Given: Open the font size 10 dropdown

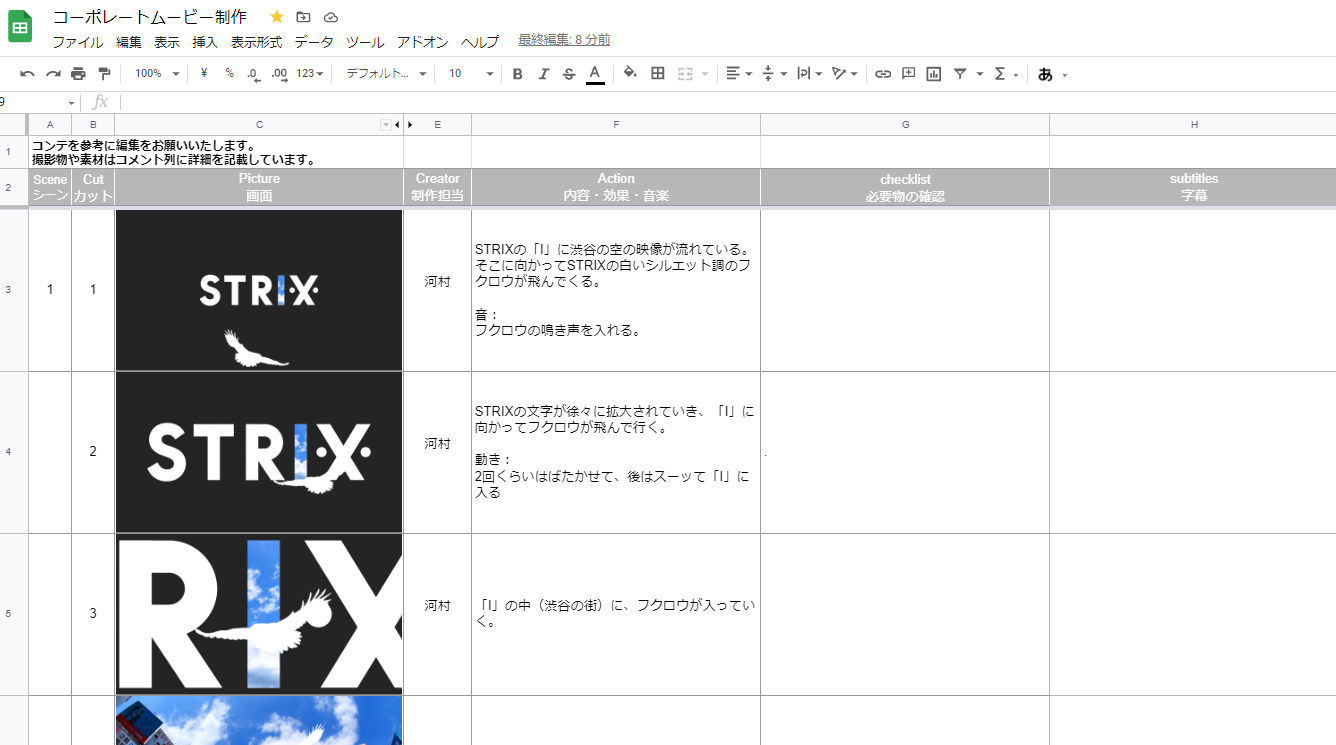Looking at the screenshot, I should tap(470, 74).
